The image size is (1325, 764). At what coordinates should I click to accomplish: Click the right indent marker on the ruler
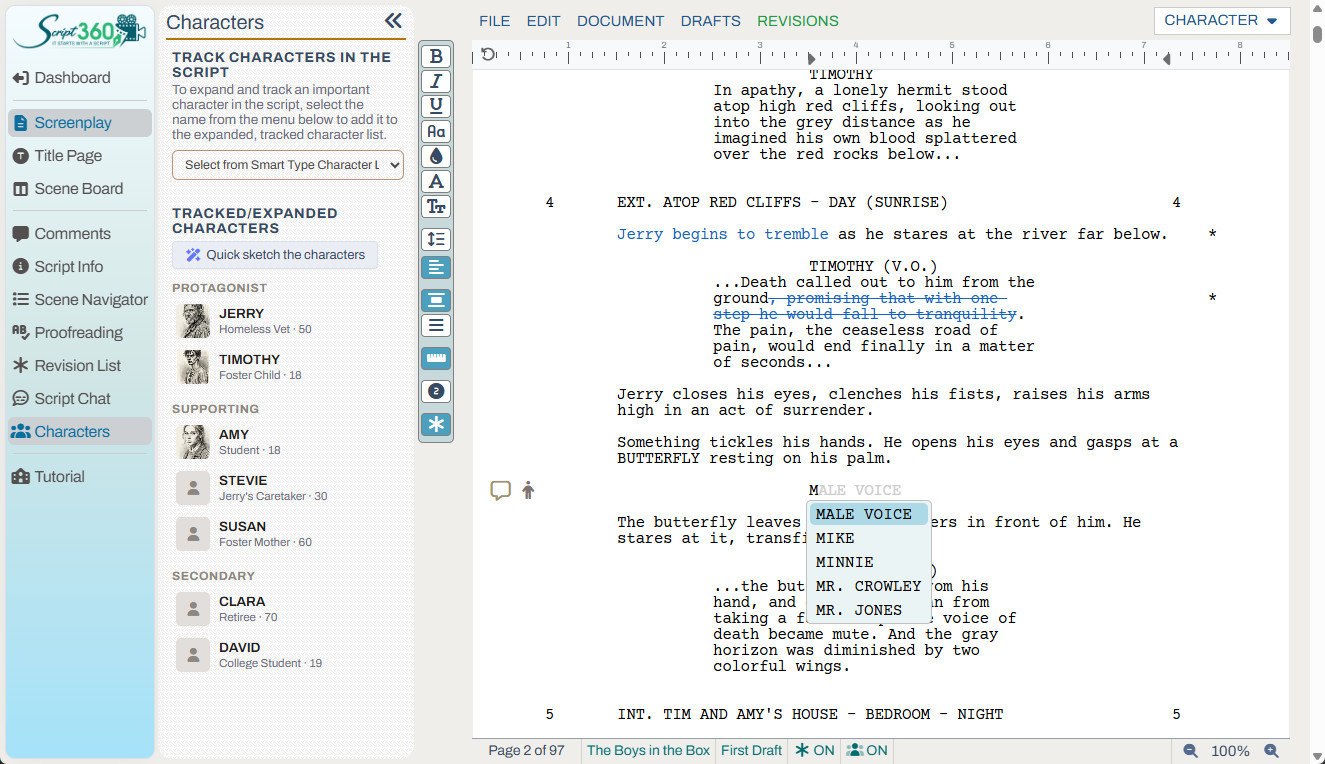[x=1166, y=60]
